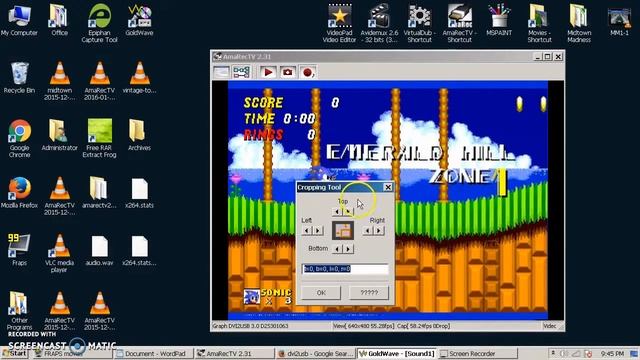Open the Midtown Madness folder
Screen dimensions: 640x360
[579, 24]
